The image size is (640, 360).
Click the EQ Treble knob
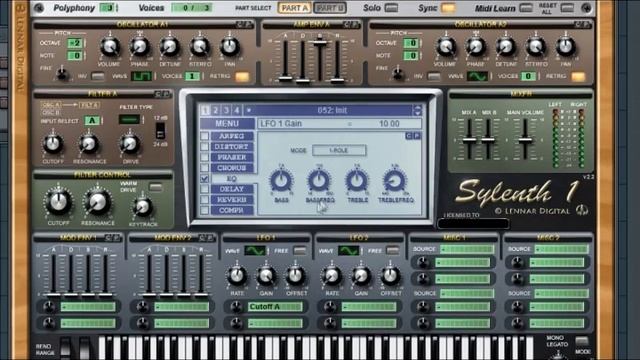click(x=357, y=180)
